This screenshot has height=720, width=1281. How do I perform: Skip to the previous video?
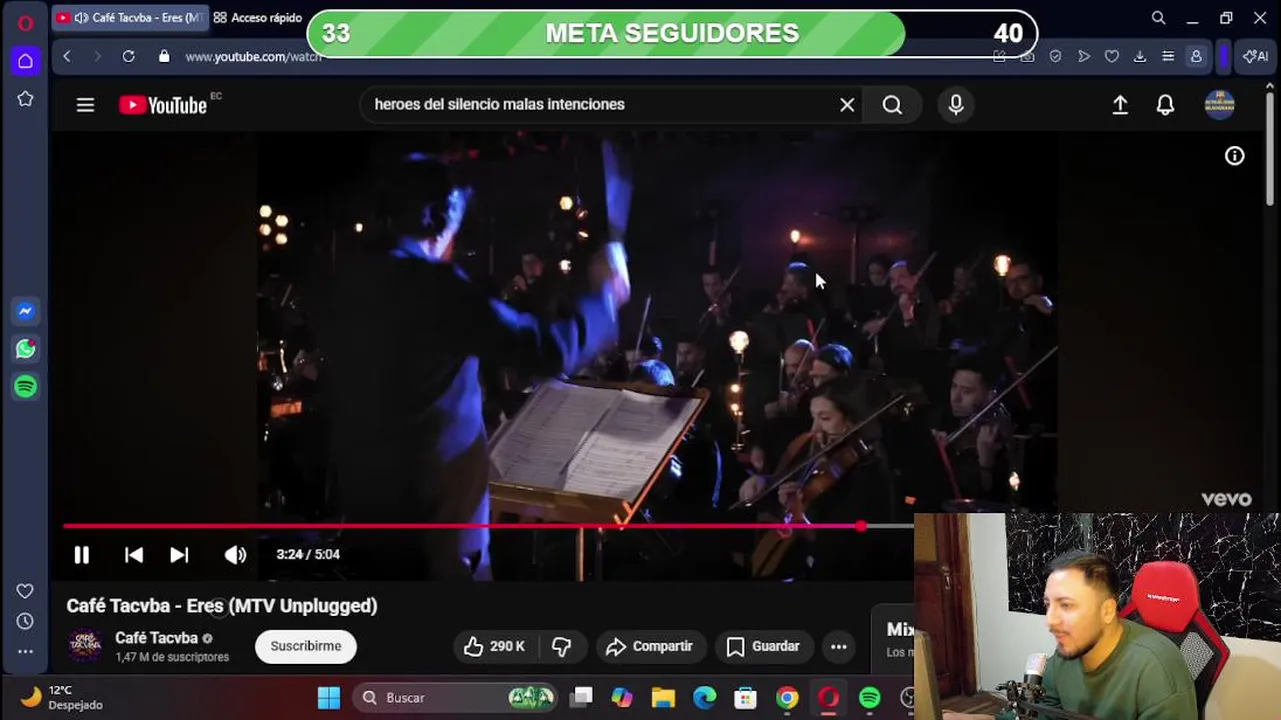click(133, 554)
